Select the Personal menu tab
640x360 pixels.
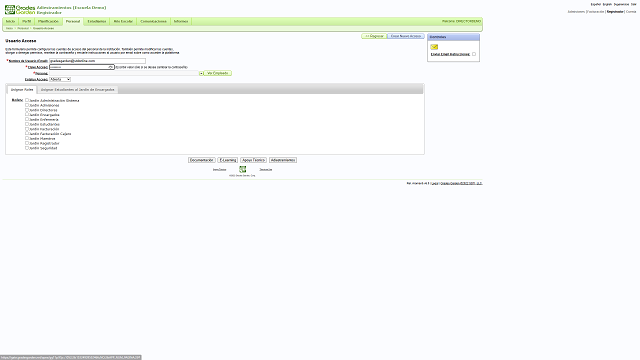(x=73, y=21)
